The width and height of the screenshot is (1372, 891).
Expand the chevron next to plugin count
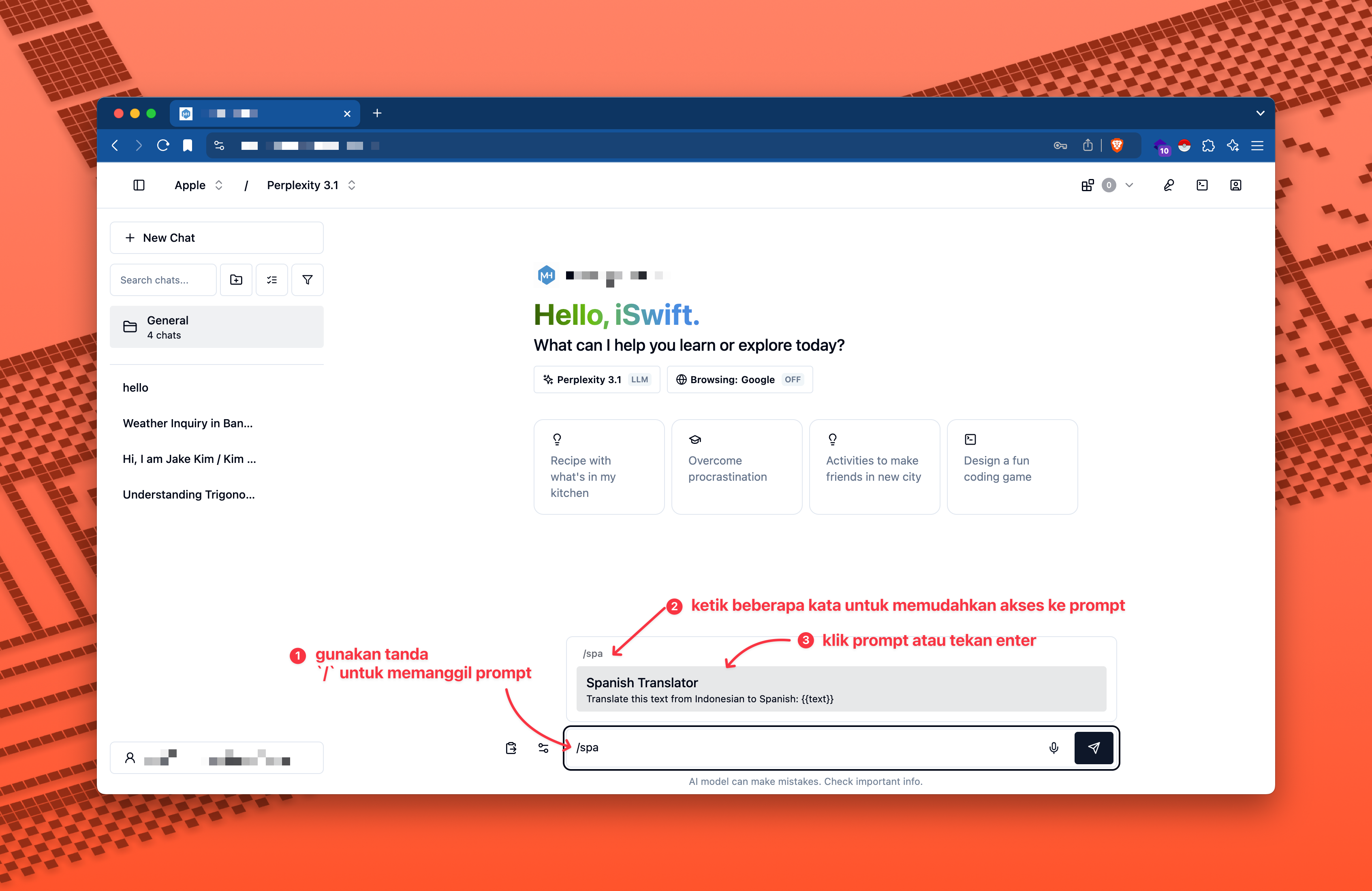1129,185
